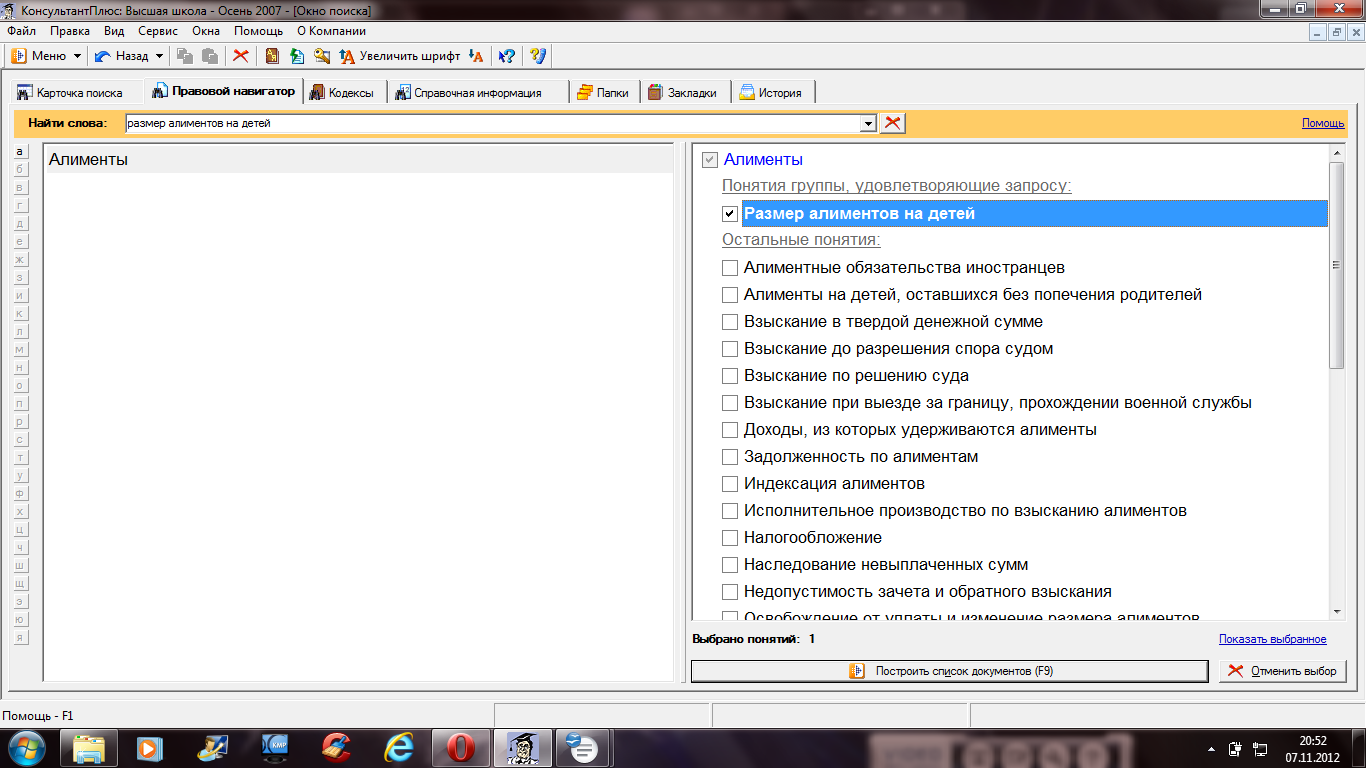Jump to letter п in alphabet index
The width and height of the screenshot is (1366, 768).
20,404
